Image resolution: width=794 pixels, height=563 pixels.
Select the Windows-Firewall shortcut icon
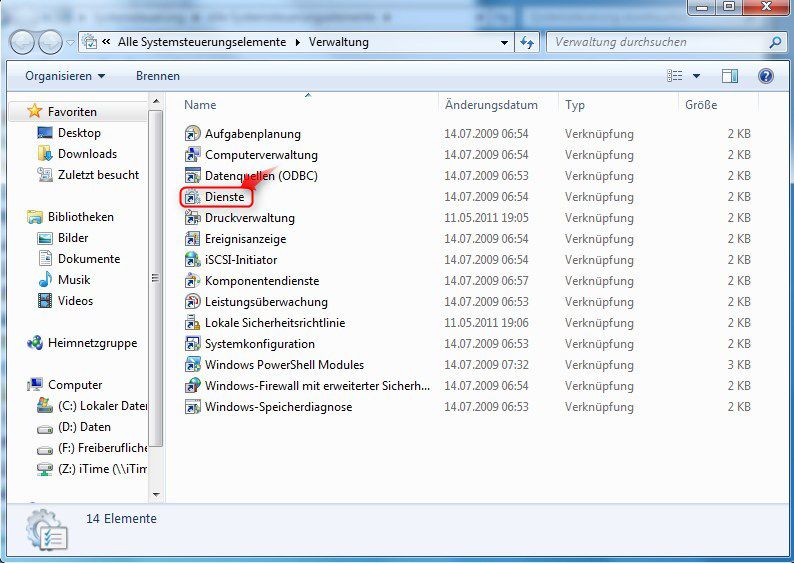click(x=192, y=386)
